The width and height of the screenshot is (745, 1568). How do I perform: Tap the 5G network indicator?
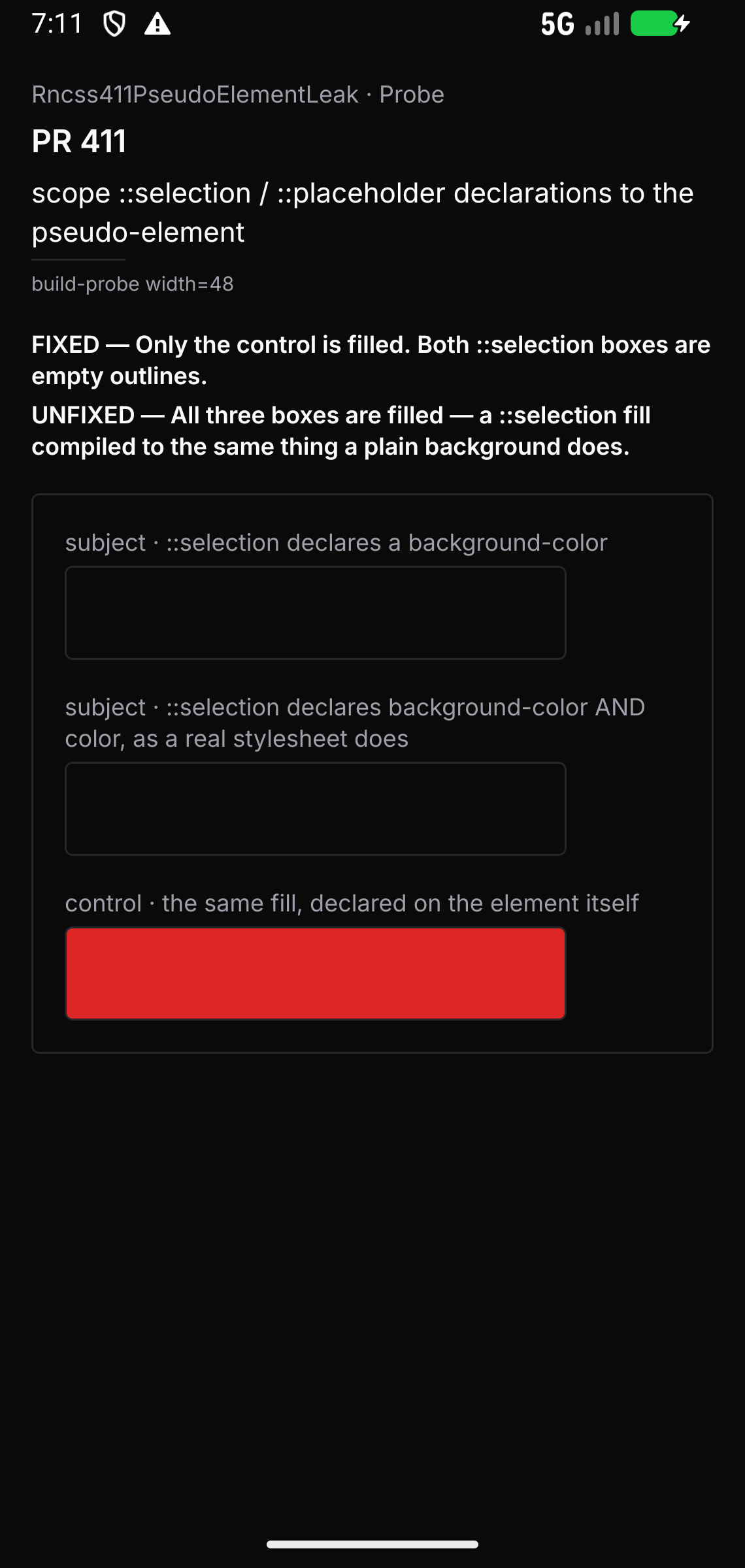(557, 24)
